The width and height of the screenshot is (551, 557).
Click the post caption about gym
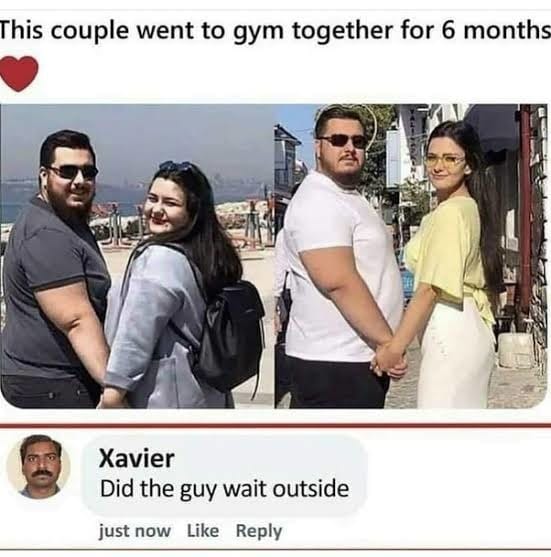[275, 31]
